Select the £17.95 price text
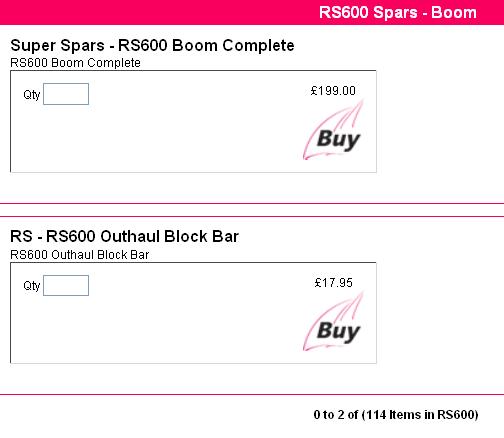Image resolution: width=504 pixels, height=438 pixels. pos(333,283)
